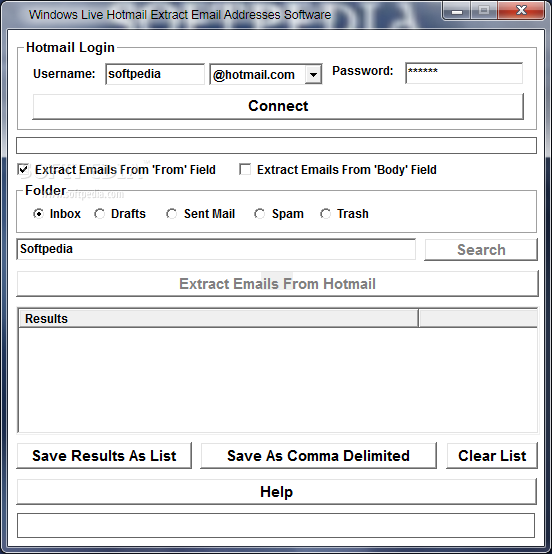Select the Trash folder radio button
This screenshot has height=554, width=552.
tap(325, 214)
